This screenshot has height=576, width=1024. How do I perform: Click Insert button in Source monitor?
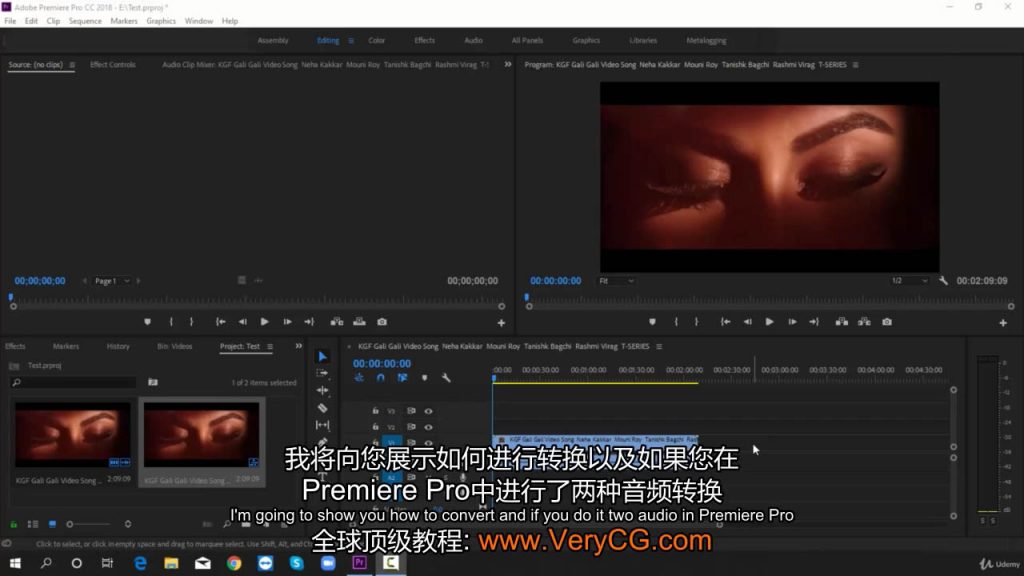337,322
